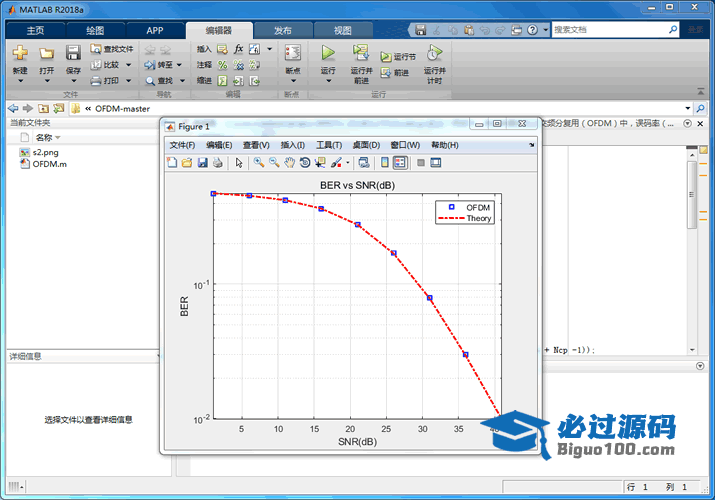The image size is (715, 500).
Task: Open the dropdown arrow under 运行
Action: coord(328,81)
